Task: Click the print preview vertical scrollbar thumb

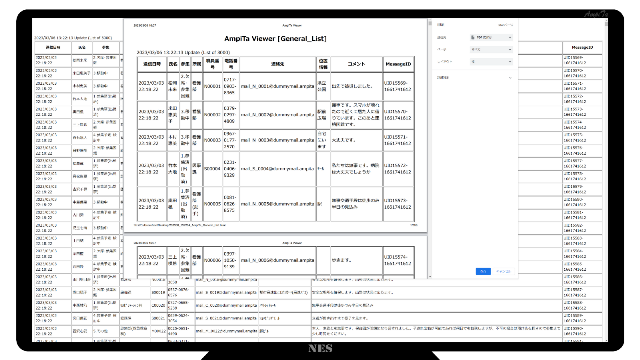Action: [x=430, y=24]
